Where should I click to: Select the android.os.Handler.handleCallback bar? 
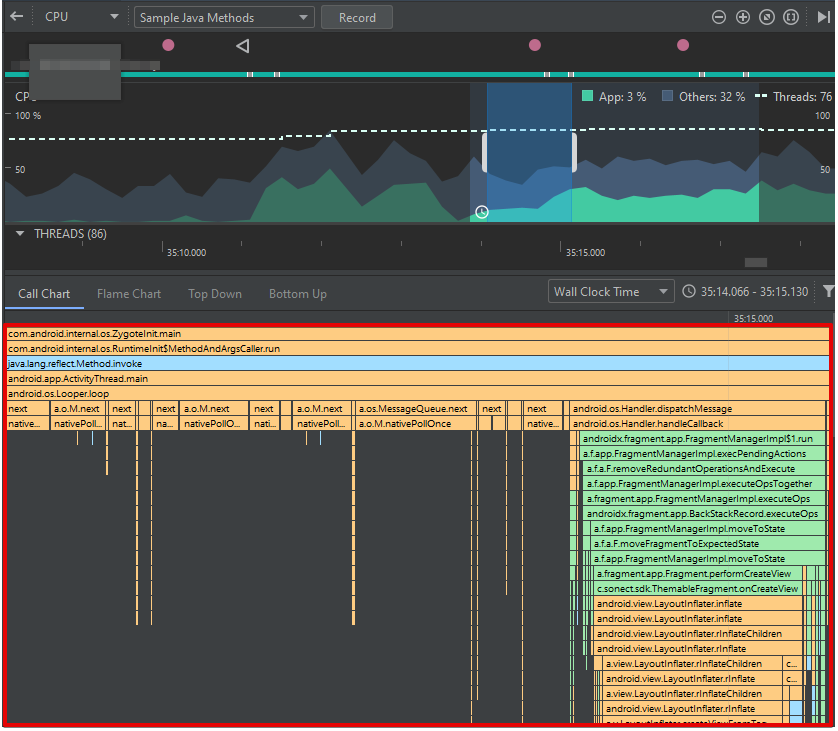click(x=697, y=424)
